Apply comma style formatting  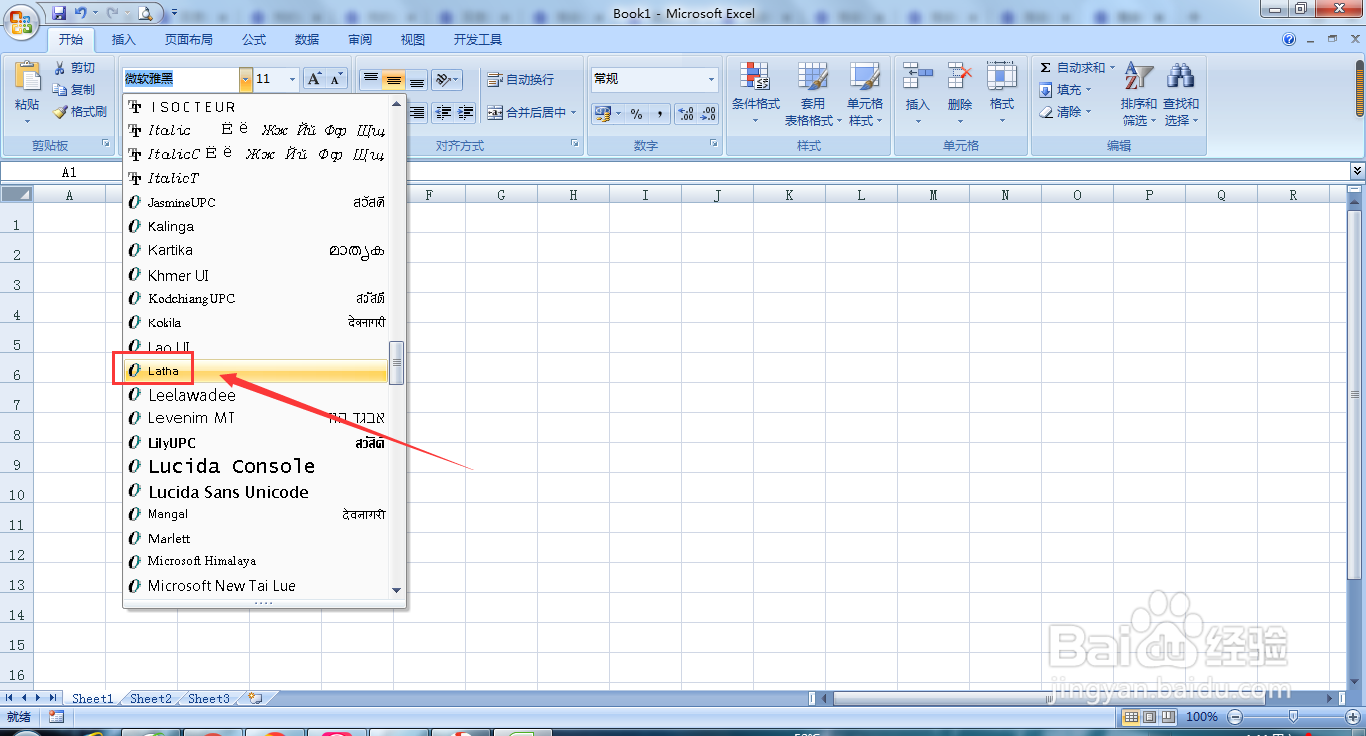[x=658, y=114]
